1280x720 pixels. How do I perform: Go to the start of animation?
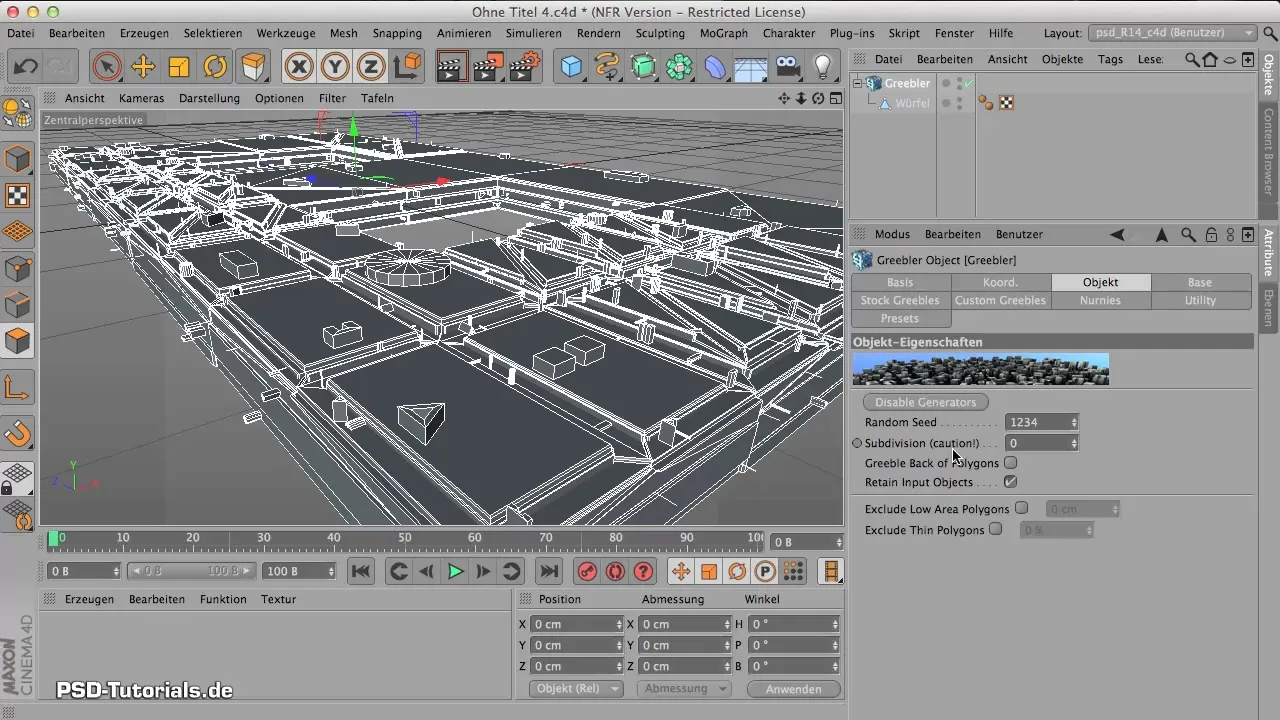tap(361, 571)
